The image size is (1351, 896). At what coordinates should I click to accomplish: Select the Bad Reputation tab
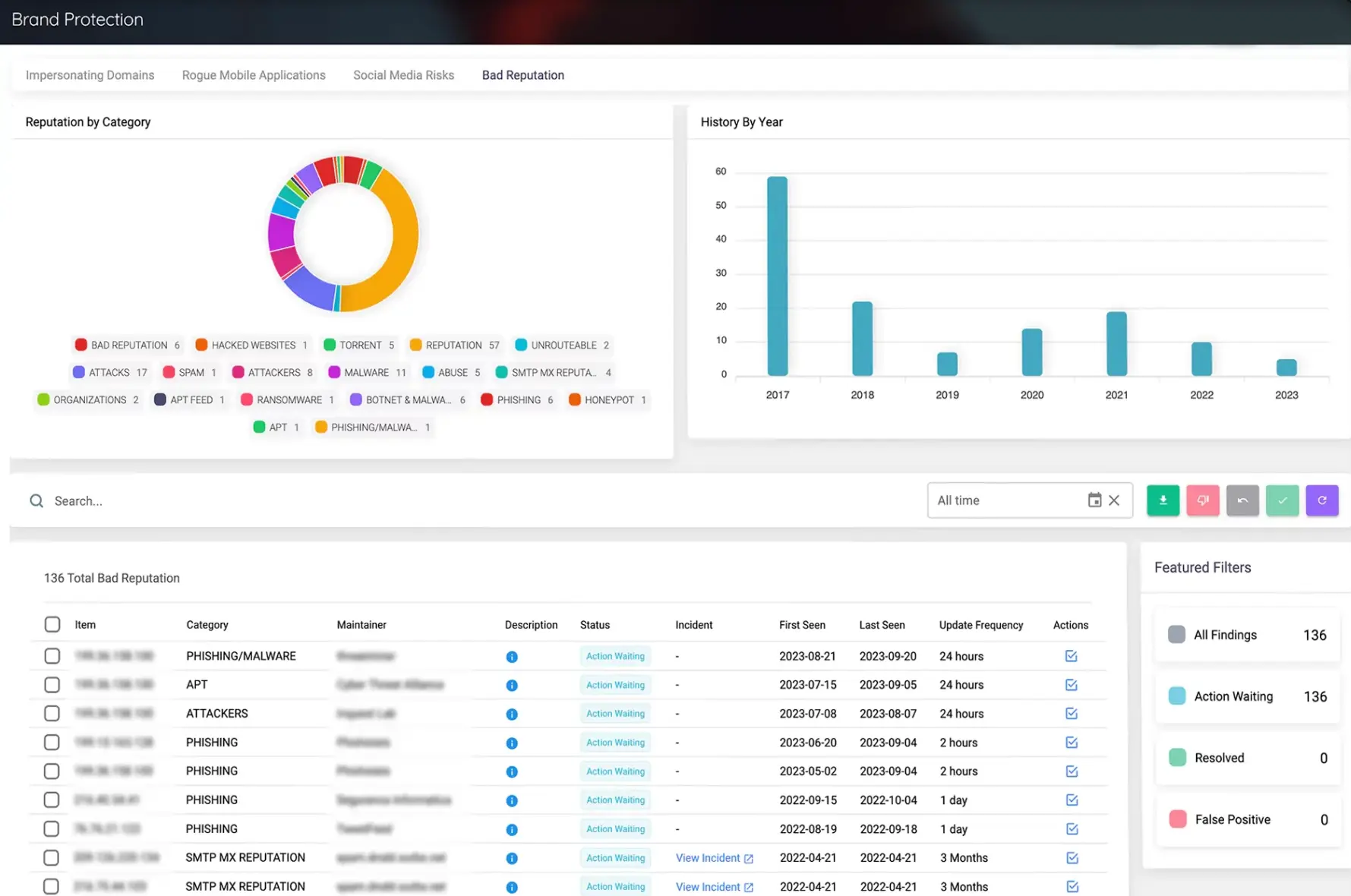[x=523, y=75]
